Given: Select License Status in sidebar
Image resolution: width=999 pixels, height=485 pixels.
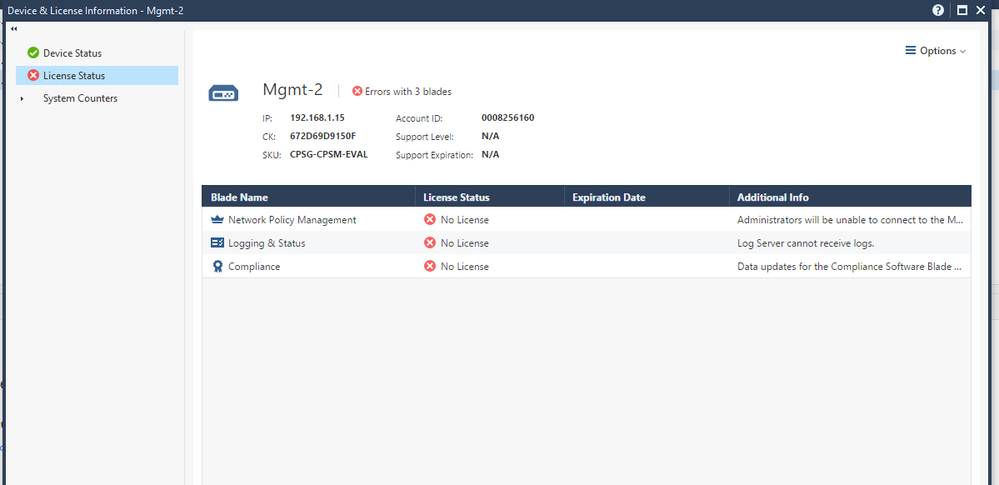Looking at the screenshot, I should point(74,76).
